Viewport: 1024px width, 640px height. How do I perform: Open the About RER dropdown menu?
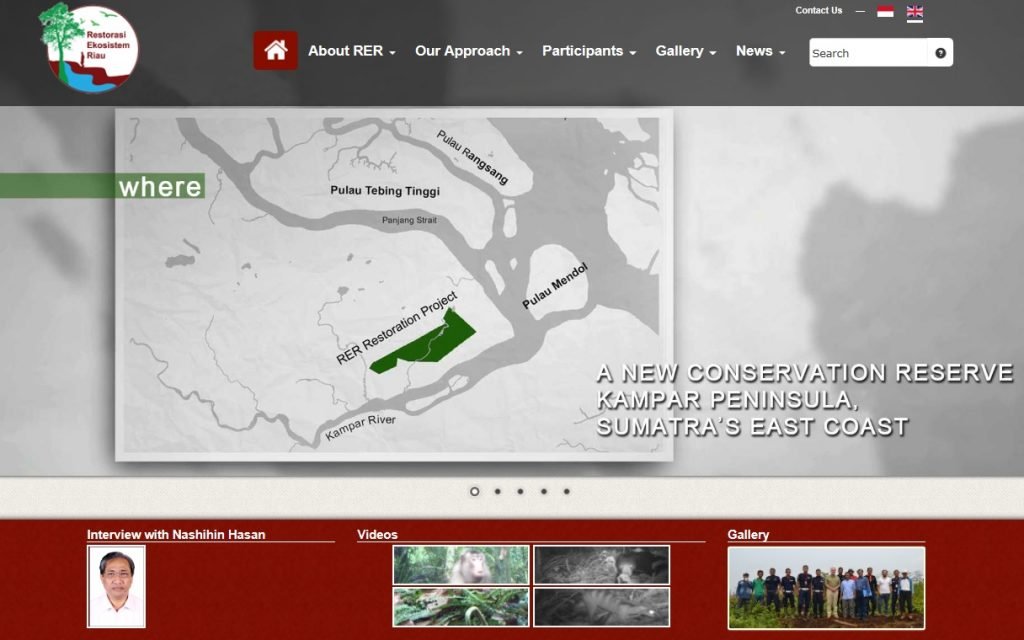345,50
